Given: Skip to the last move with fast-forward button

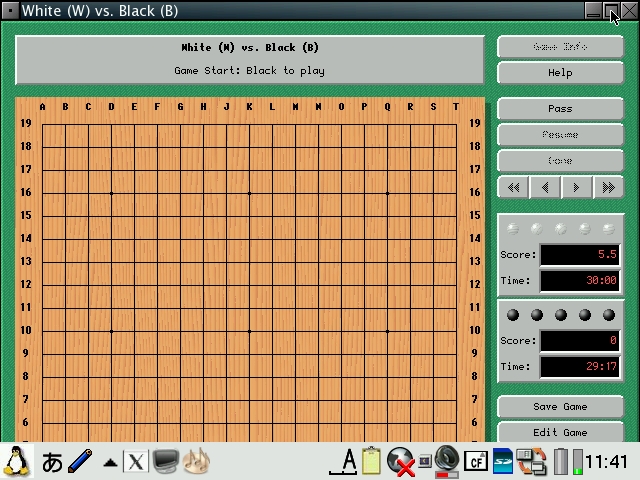Looking at the screenshot, I should [607, 187].
